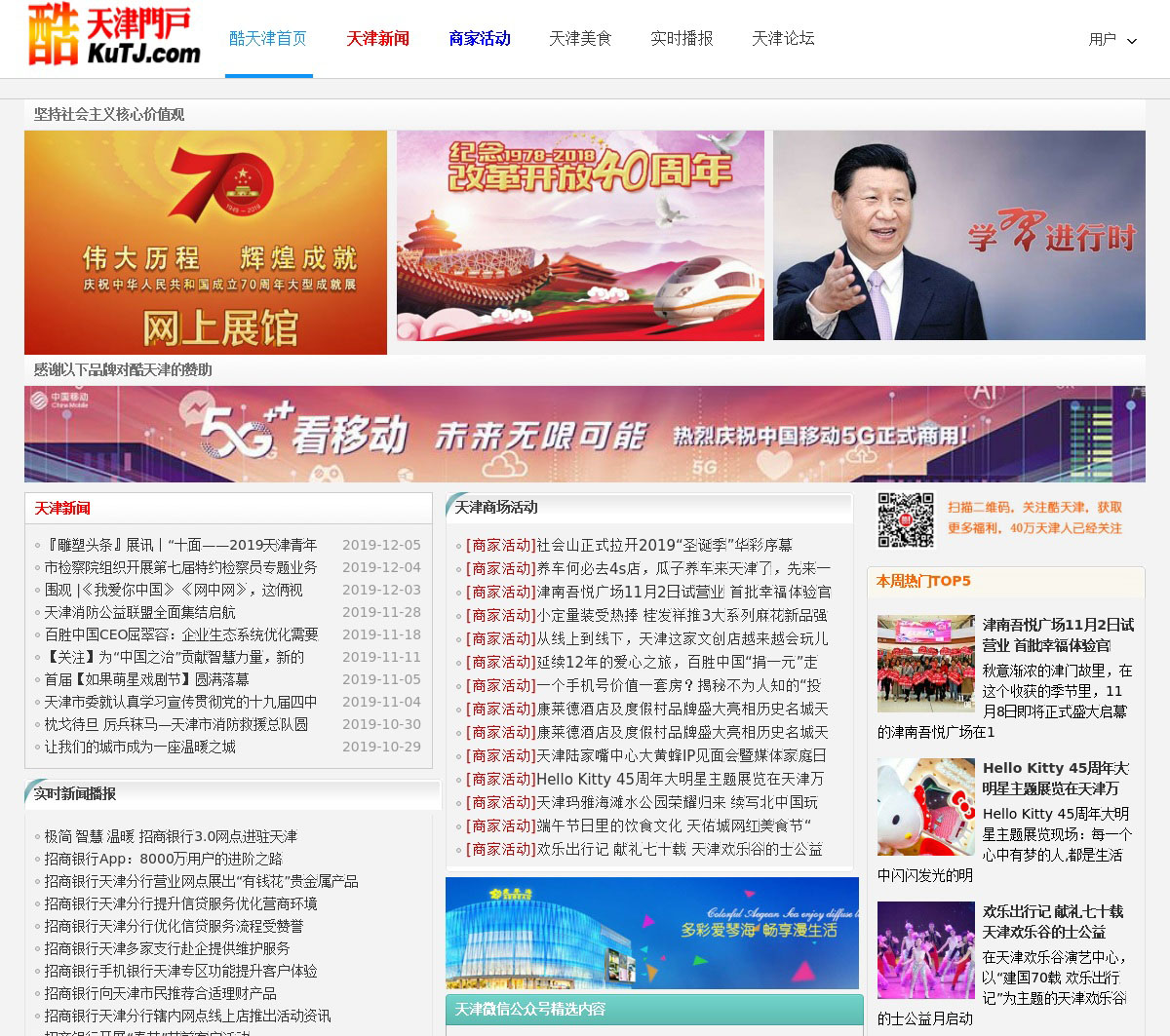Select 实时播报 in navigation bar

(682, 39)
